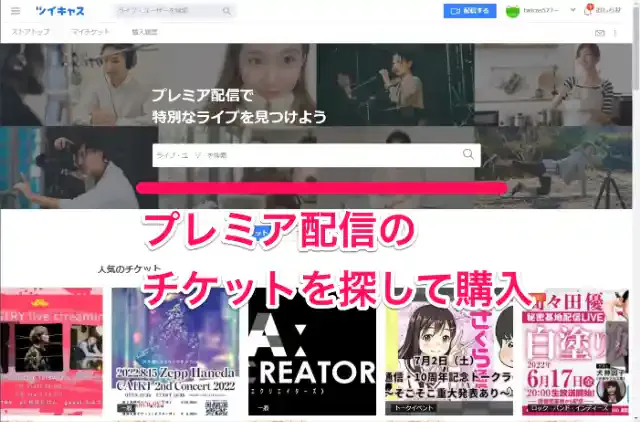The image size is (640, 422).
Task: Open the Zepp Haneda 2nd Concert ticket
Action: [x=175, y=352]
